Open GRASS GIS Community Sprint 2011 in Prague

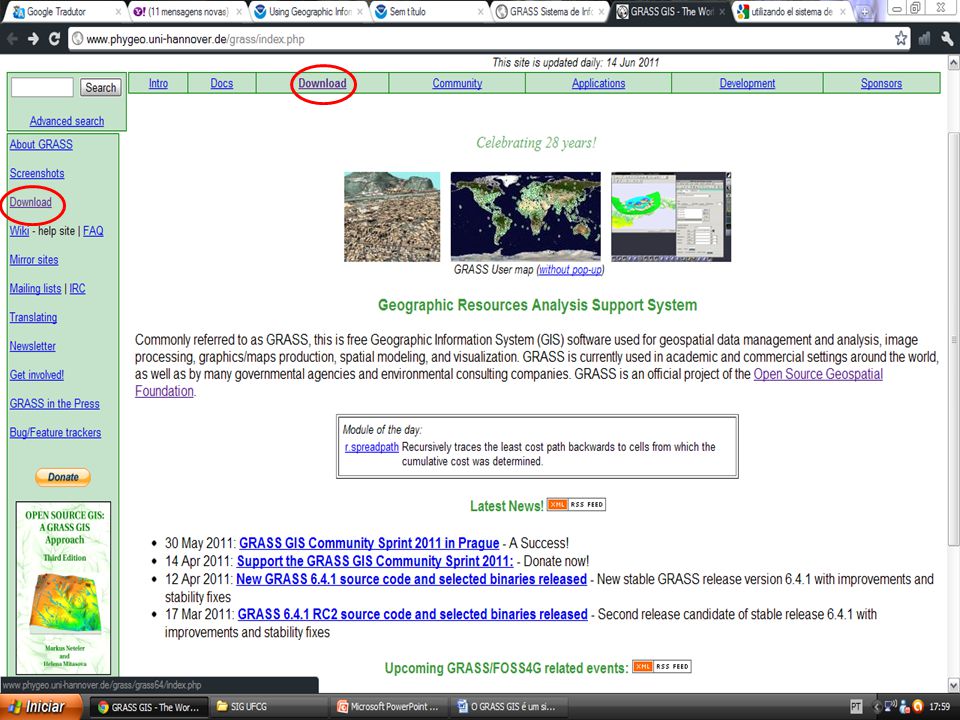369,543
